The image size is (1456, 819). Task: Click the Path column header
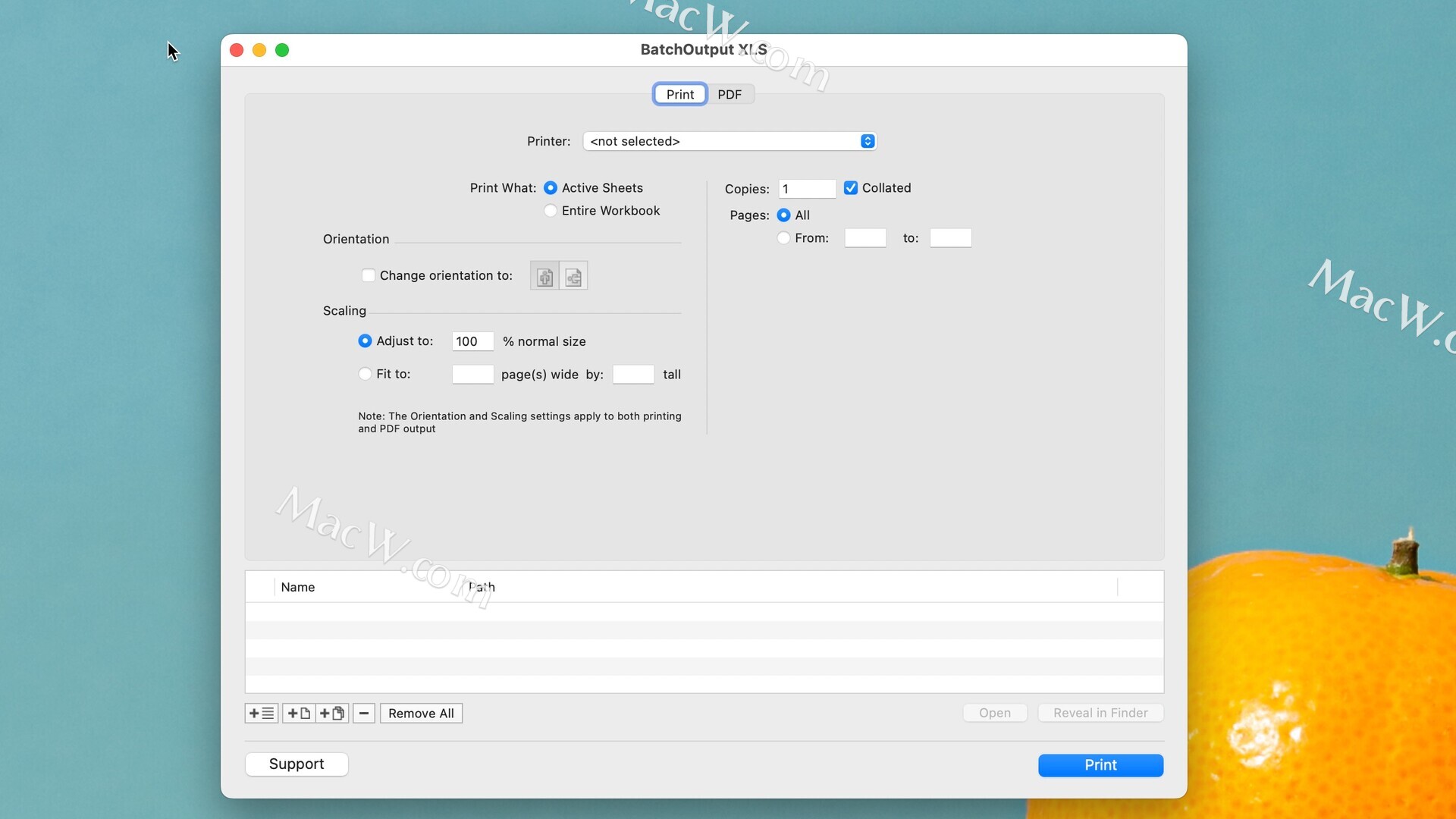[482, 587]
